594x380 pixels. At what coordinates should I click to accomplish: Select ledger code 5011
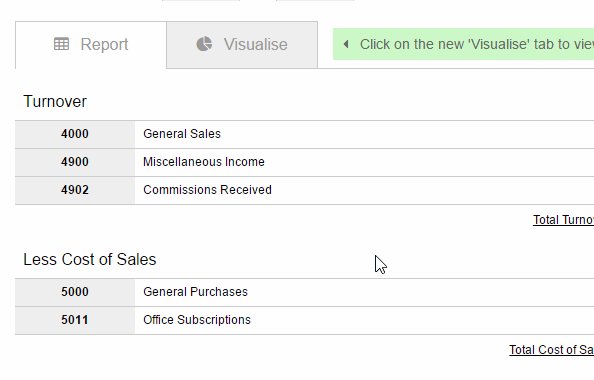(x=75, y=320)
